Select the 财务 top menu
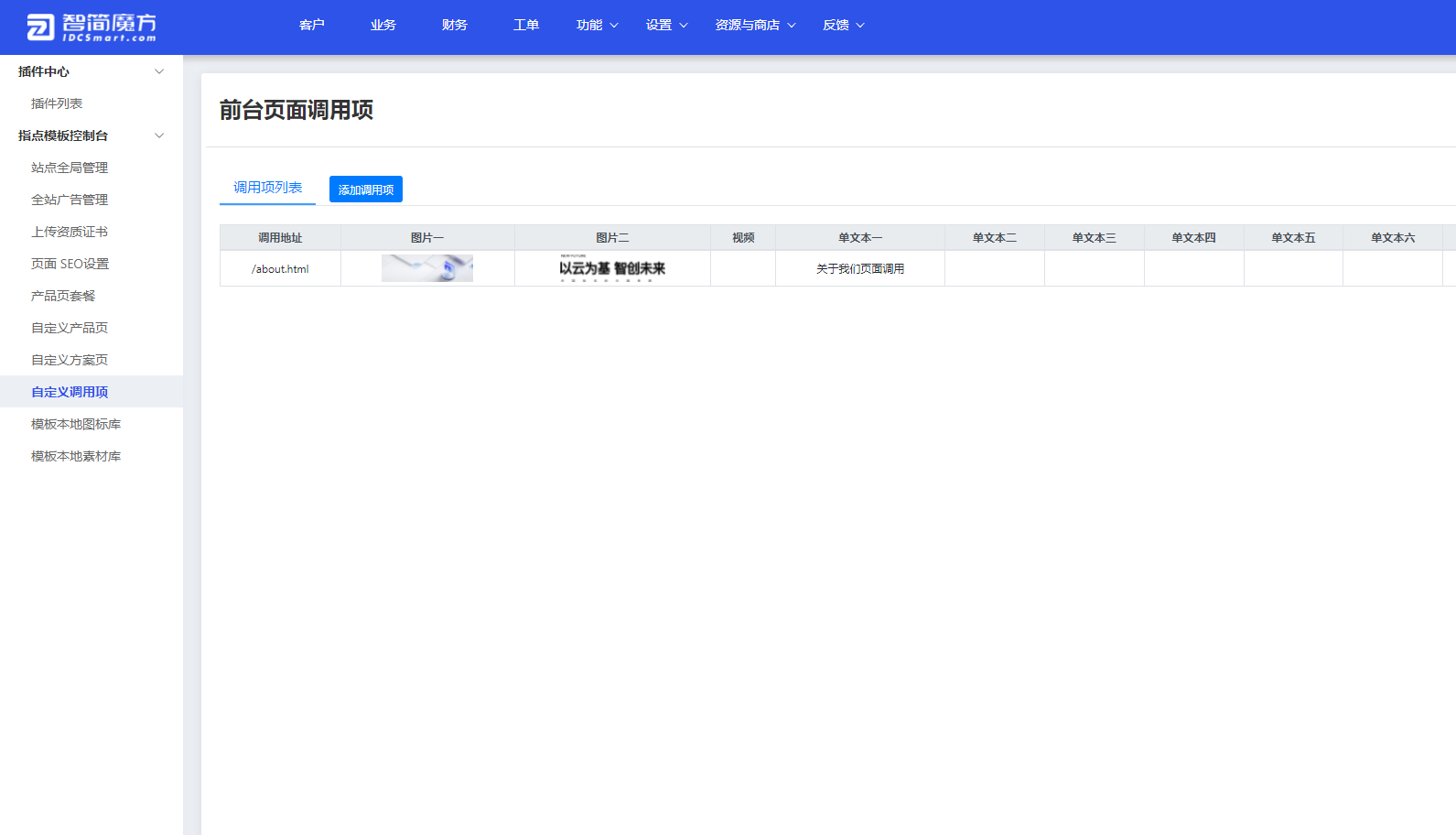This screenshot has height=835, width=1456. click(x=455, y=25)
